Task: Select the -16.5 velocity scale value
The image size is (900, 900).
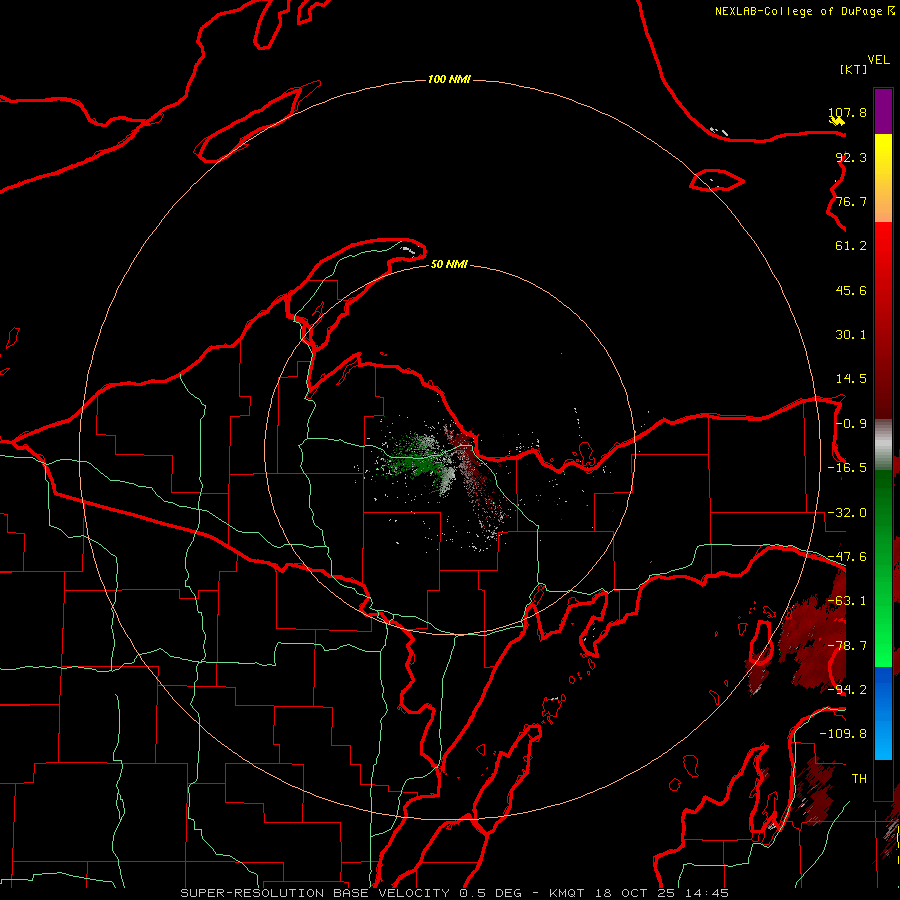Action: click(847, 468)
